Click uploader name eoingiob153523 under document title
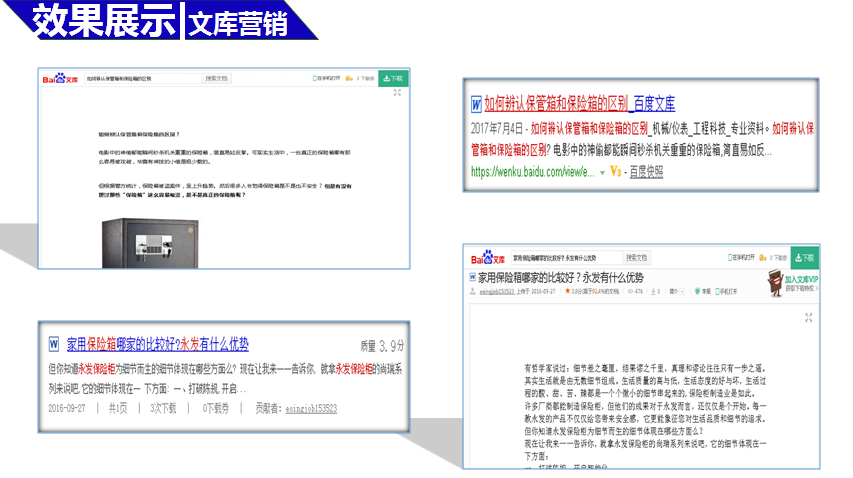 click(497, 292)
